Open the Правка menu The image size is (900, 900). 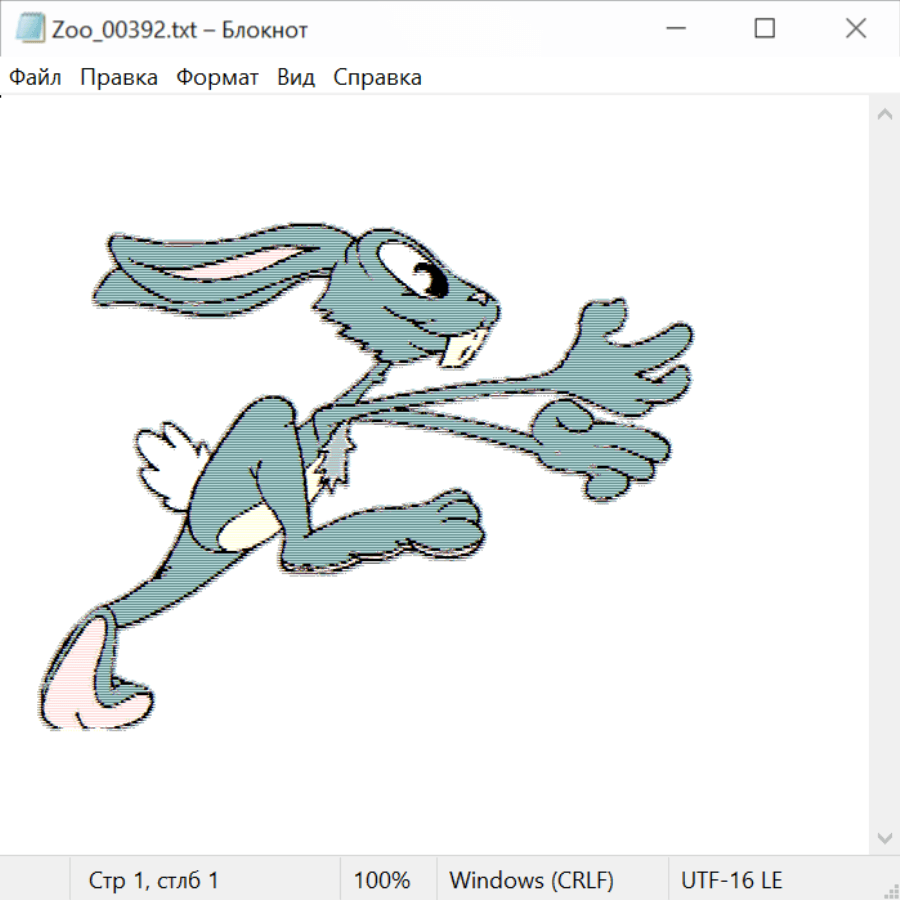point(119,78)
